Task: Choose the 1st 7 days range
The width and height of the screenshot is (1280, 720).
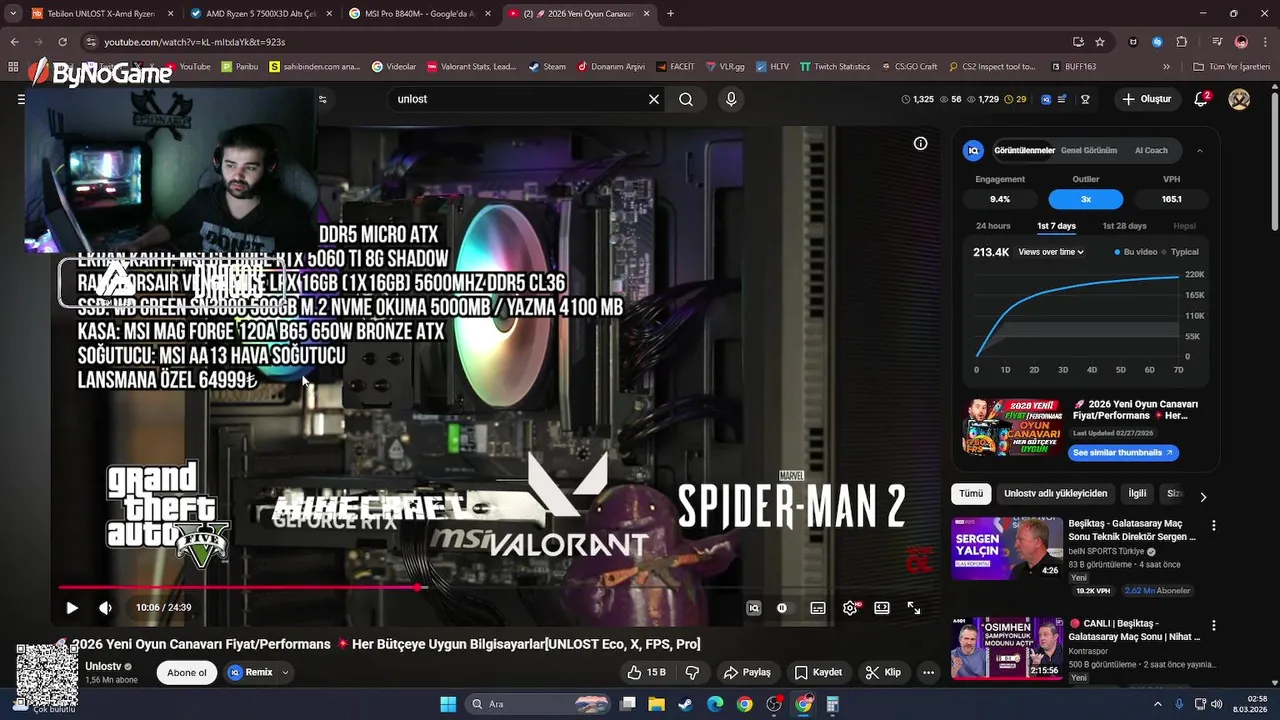Action: pos(1056,226)
